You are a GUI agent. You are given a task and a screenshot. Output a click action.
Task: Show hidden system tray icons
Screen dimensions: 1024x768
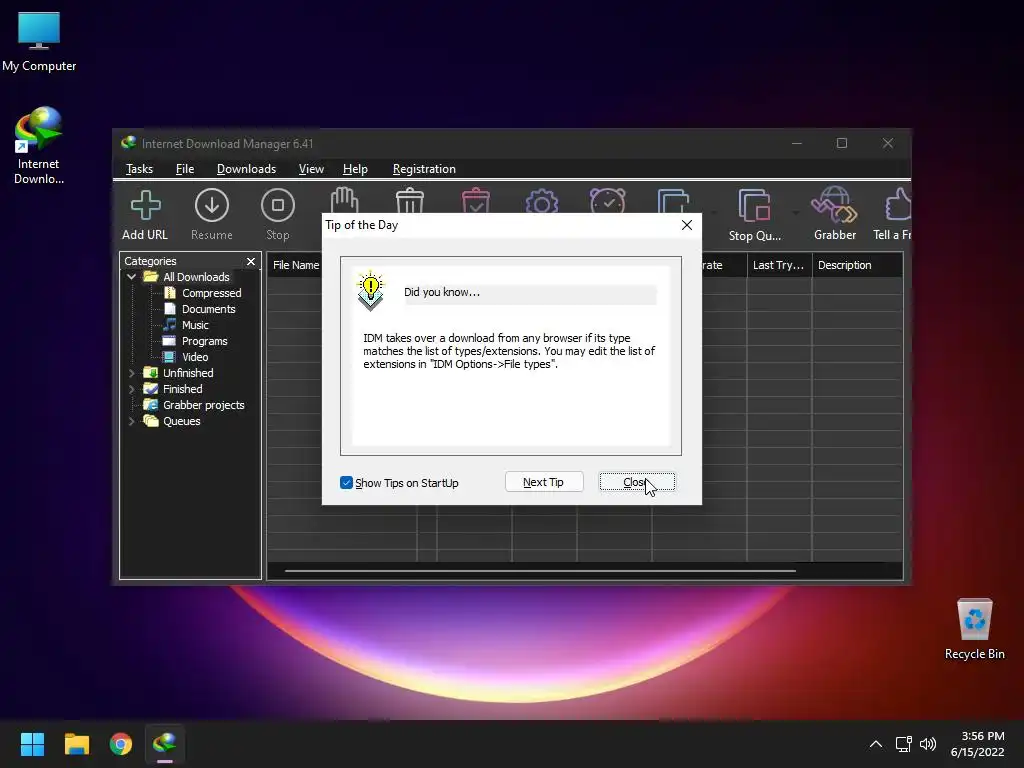[876, 744]
